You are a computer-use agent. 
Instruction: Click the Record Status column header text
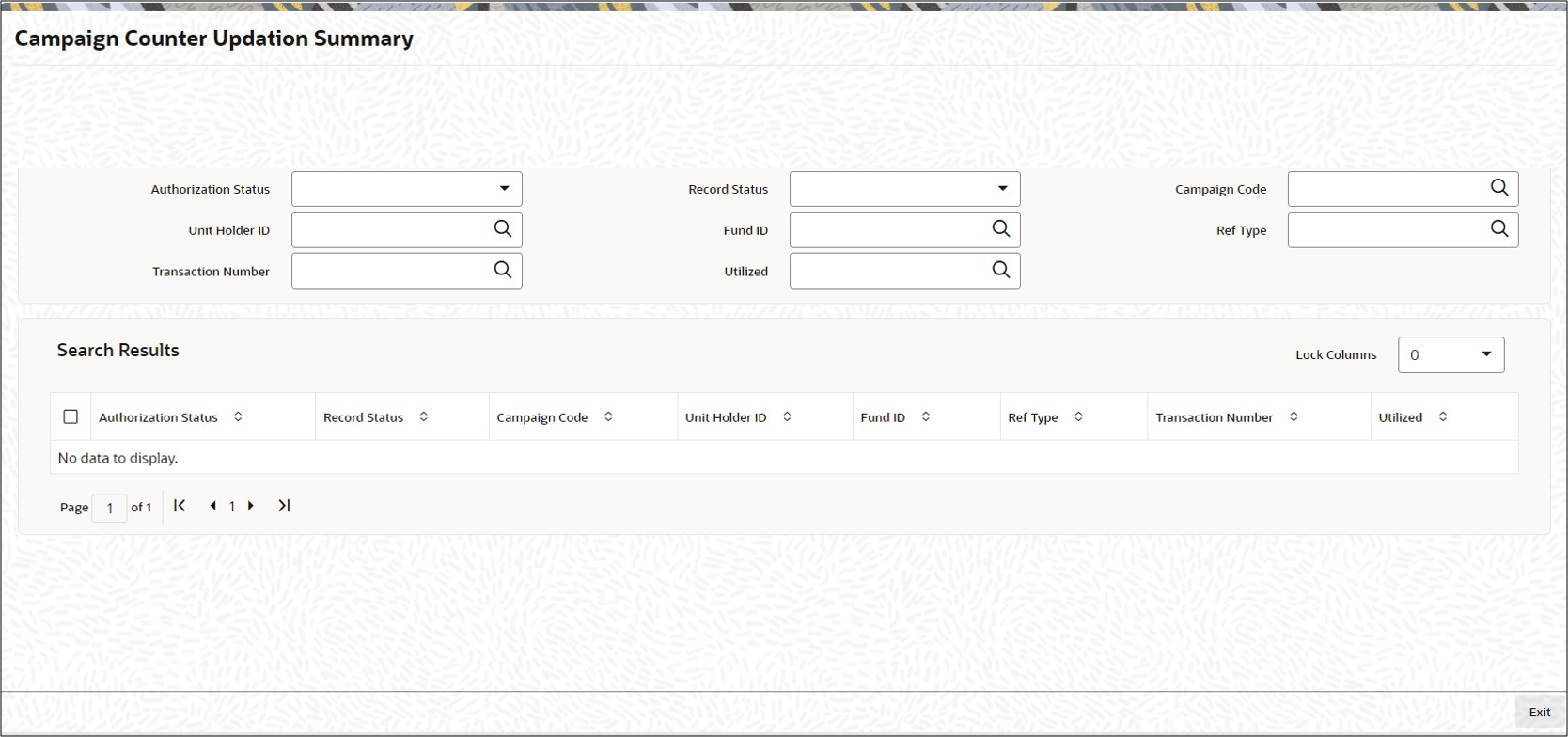(x=363, y=417)
